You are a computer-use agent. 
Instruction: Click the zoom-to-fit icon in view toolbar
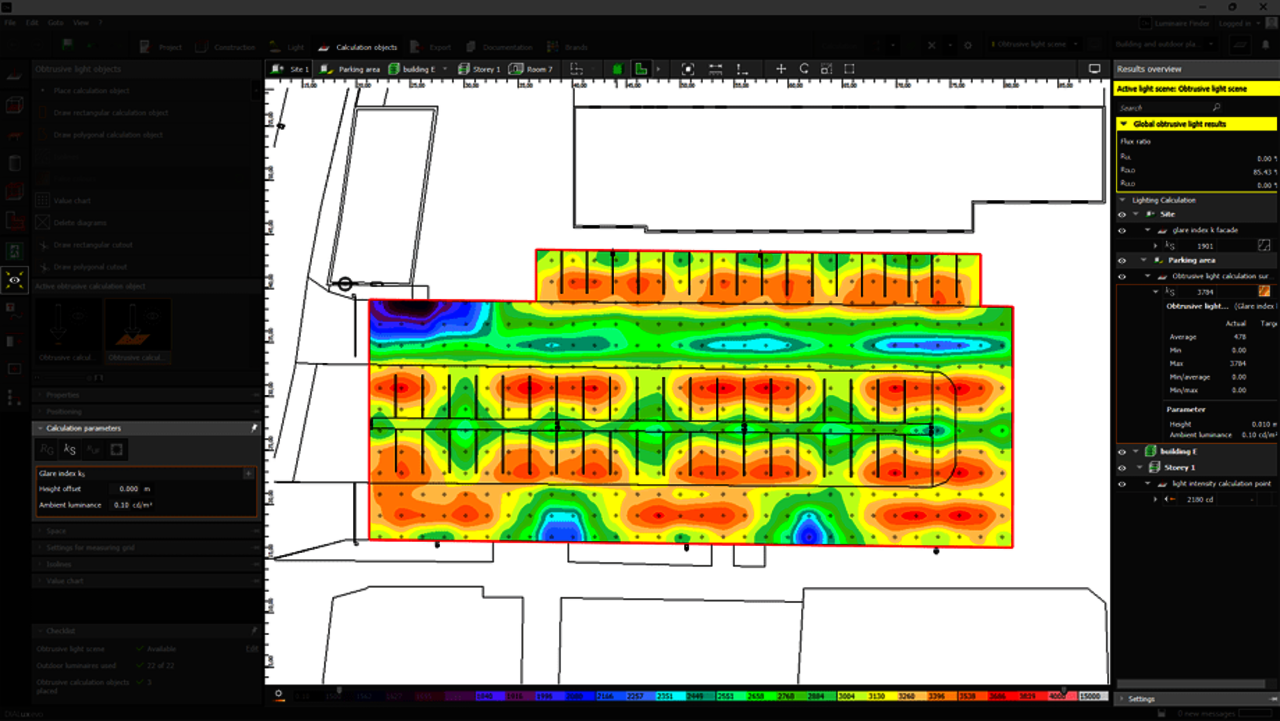click(688, 69)
